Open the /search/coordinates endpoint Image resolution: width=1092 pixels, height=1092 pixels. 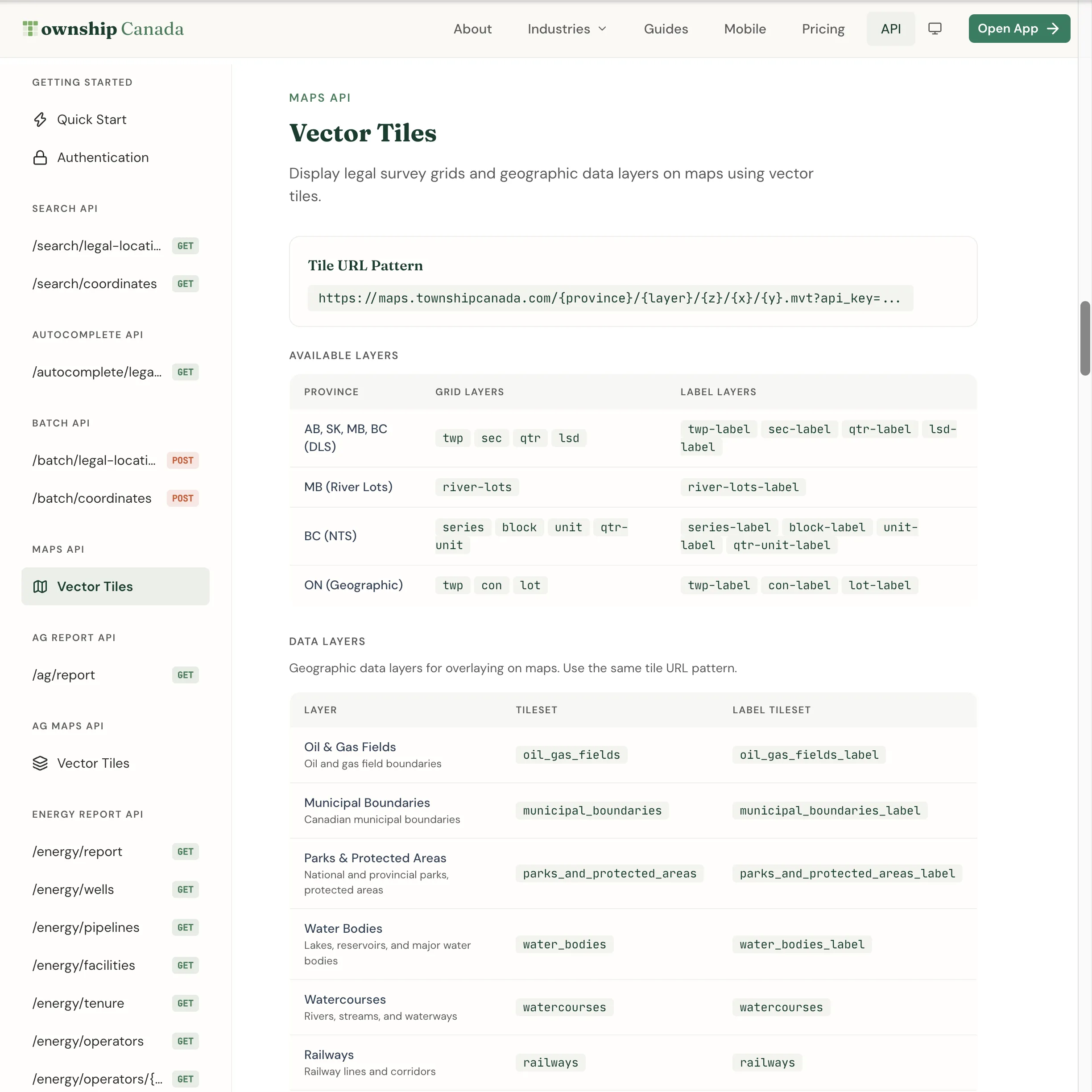115,284
